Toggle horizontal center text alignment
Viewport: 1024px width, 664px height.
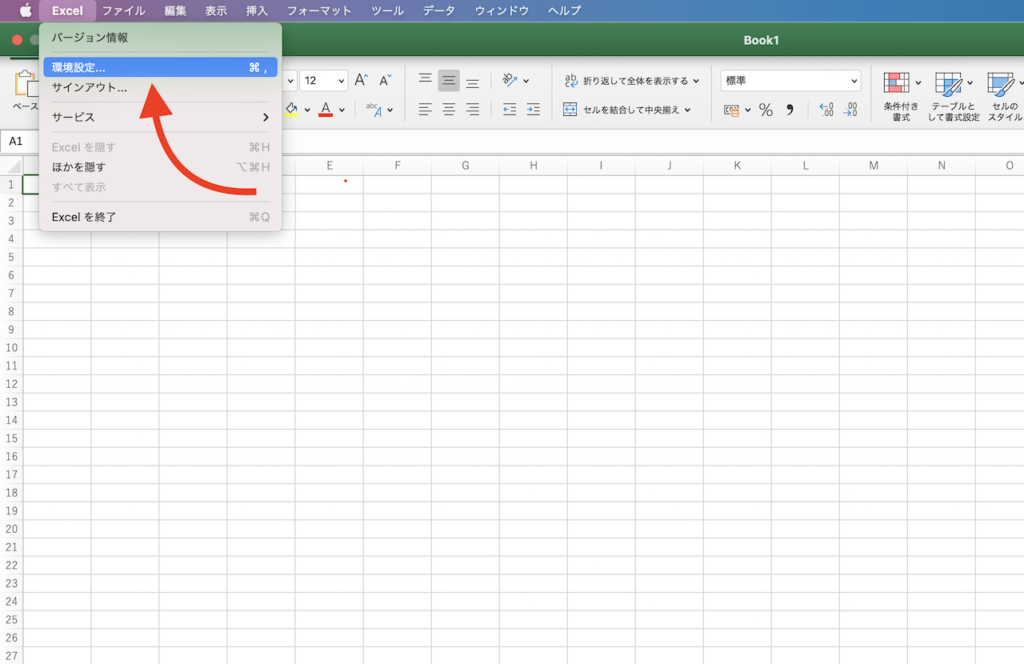tap(449, 109)
